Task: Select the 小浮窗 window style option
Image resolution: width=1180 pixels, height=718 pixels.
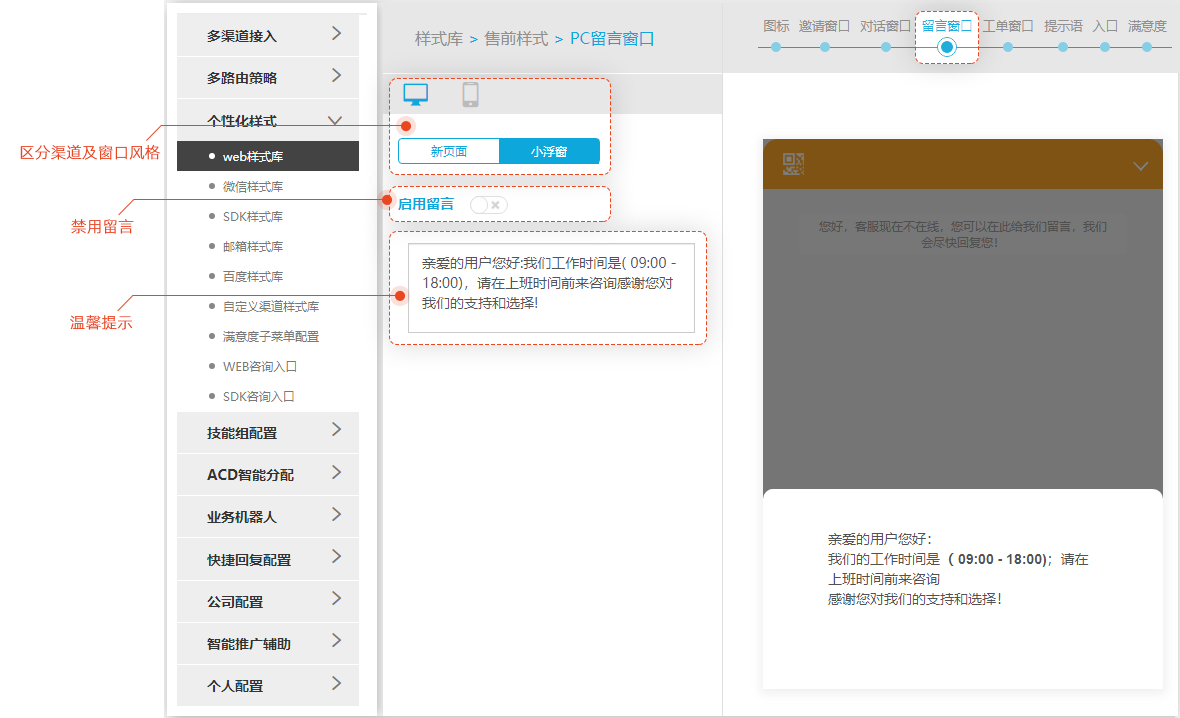Action: pos(549,152)
